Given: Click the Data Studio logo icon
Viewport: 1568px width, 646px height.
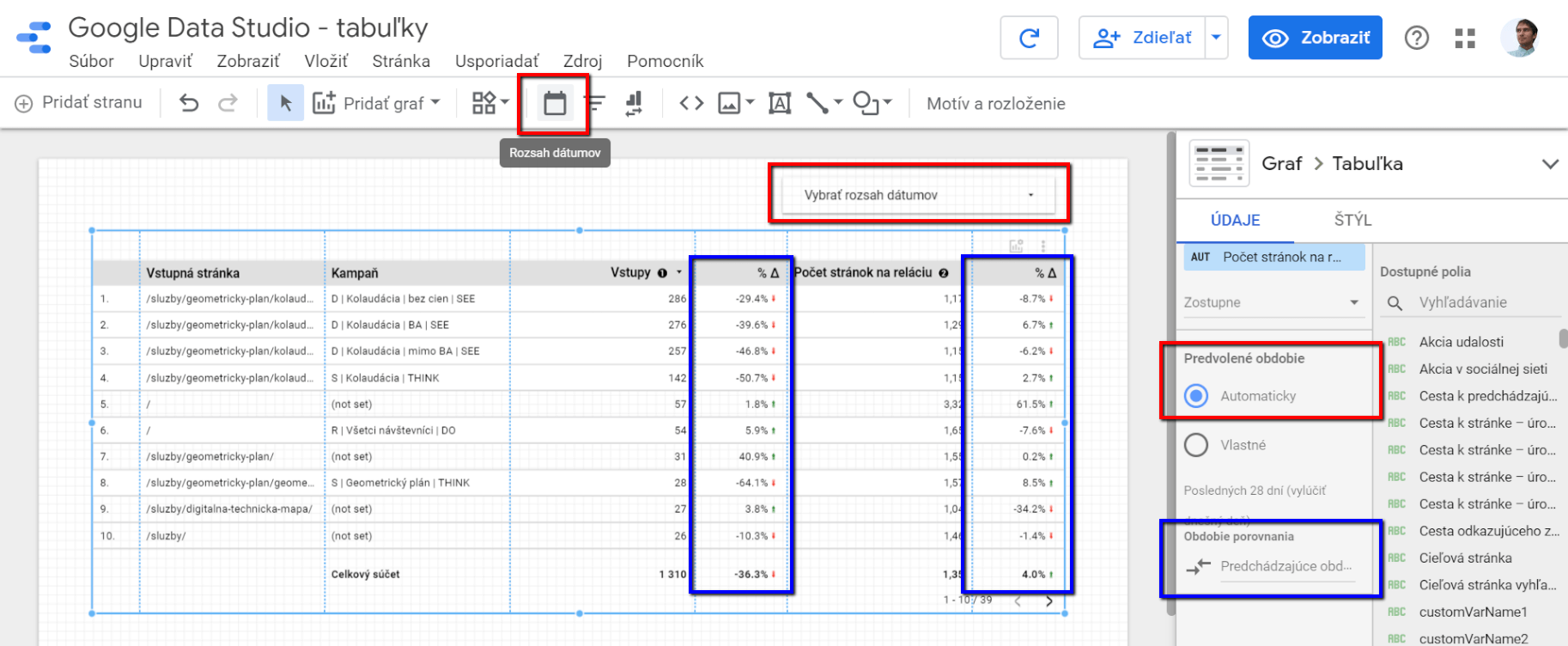Looking at the screenshot, I should [x=34, y=38].
